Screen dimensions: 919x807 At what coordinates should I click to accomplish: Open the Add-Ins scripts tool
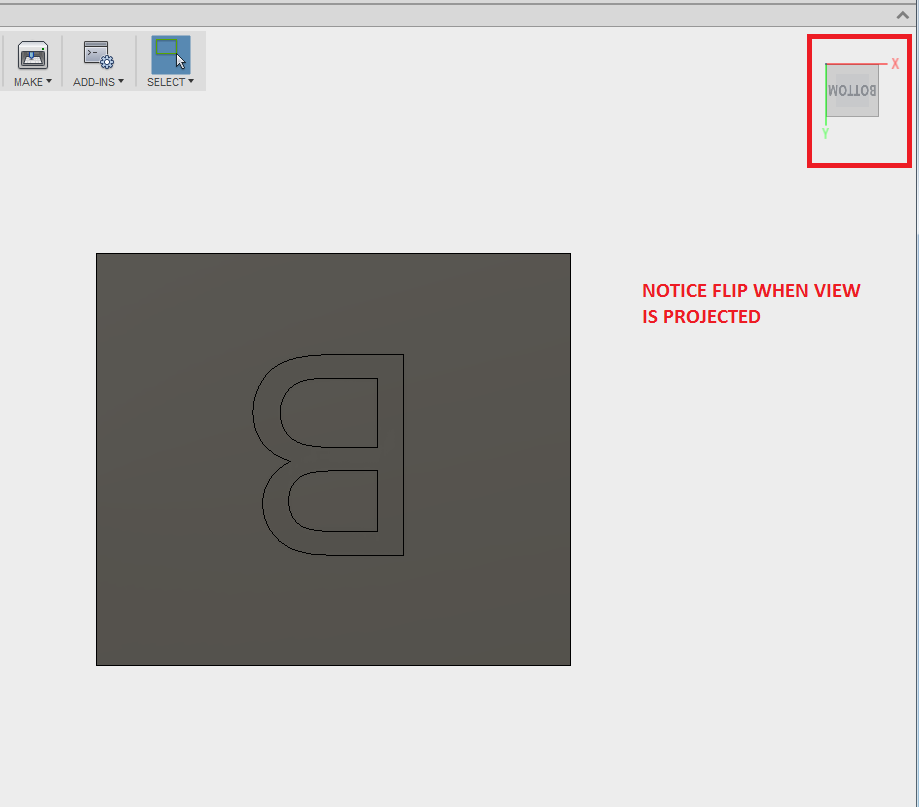click(x=98, y=55)
